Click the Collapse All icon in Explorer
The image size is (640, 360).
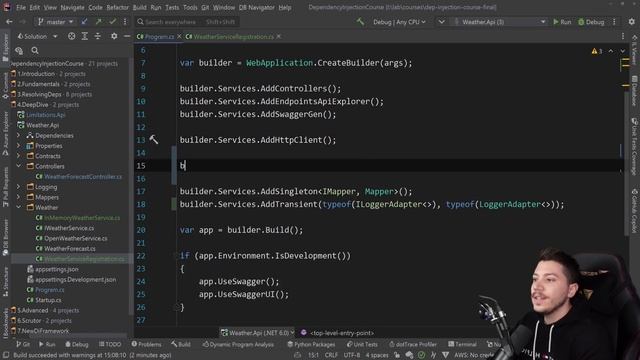tap(98, 36)
